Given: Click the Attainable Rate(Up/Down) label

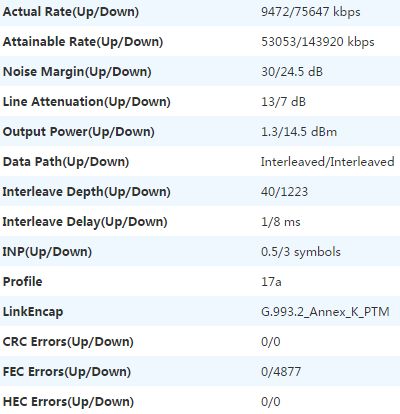Looking at the screenshot, I should coord(83,42).
